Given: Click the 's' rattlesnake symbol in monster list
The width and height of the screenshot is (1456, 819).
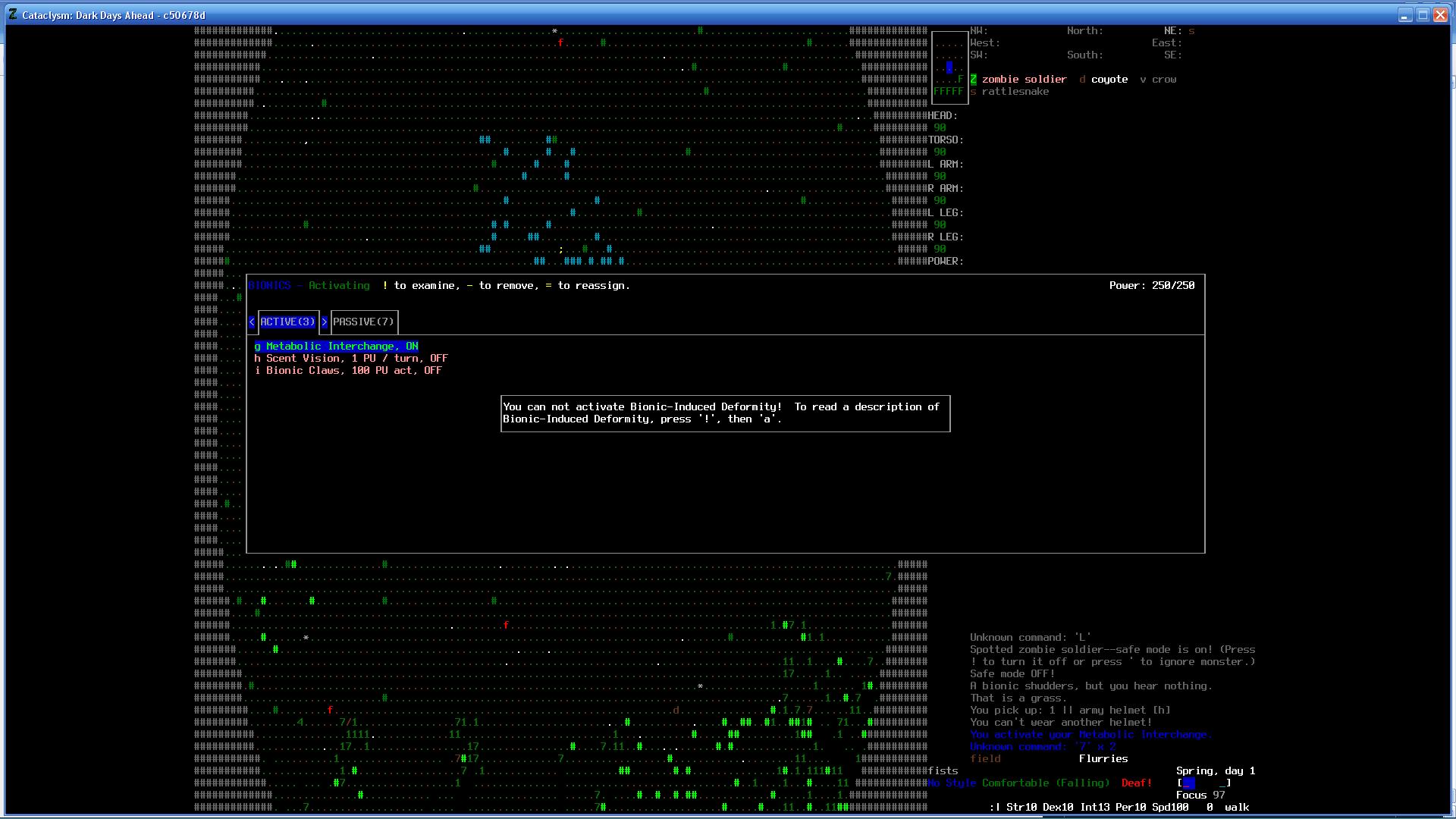Looking at the screenshot, I should [x=973, y=92].
